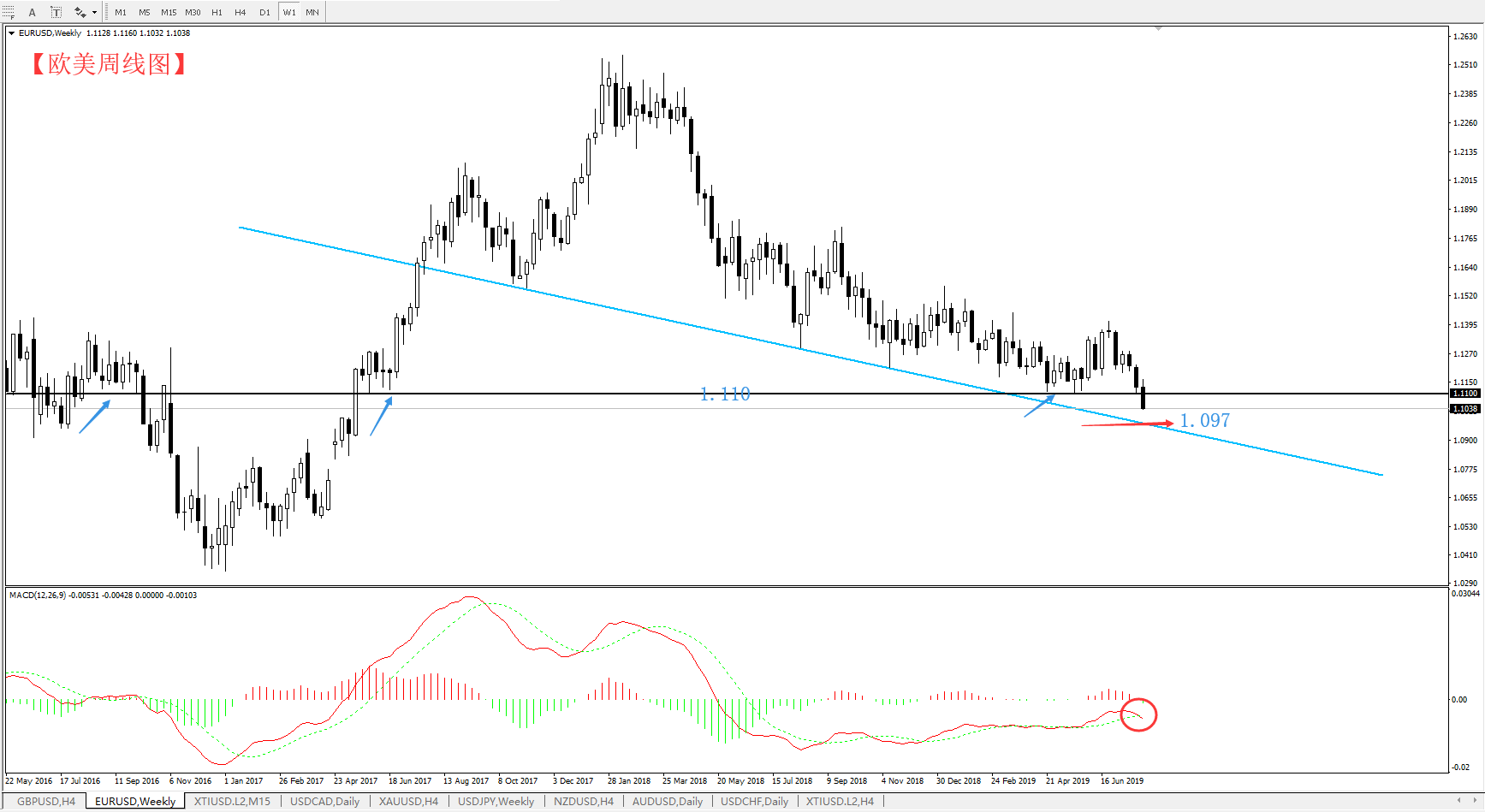Select the Text (A) drawing tool

[x=33, y=12]
